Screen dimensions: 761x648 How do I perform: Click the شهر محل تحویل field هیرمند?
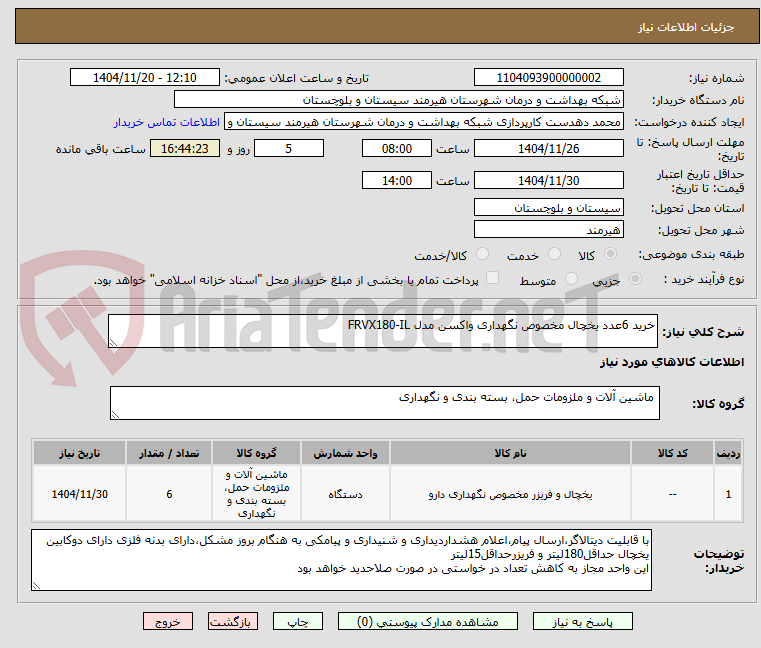pos(548,229)
